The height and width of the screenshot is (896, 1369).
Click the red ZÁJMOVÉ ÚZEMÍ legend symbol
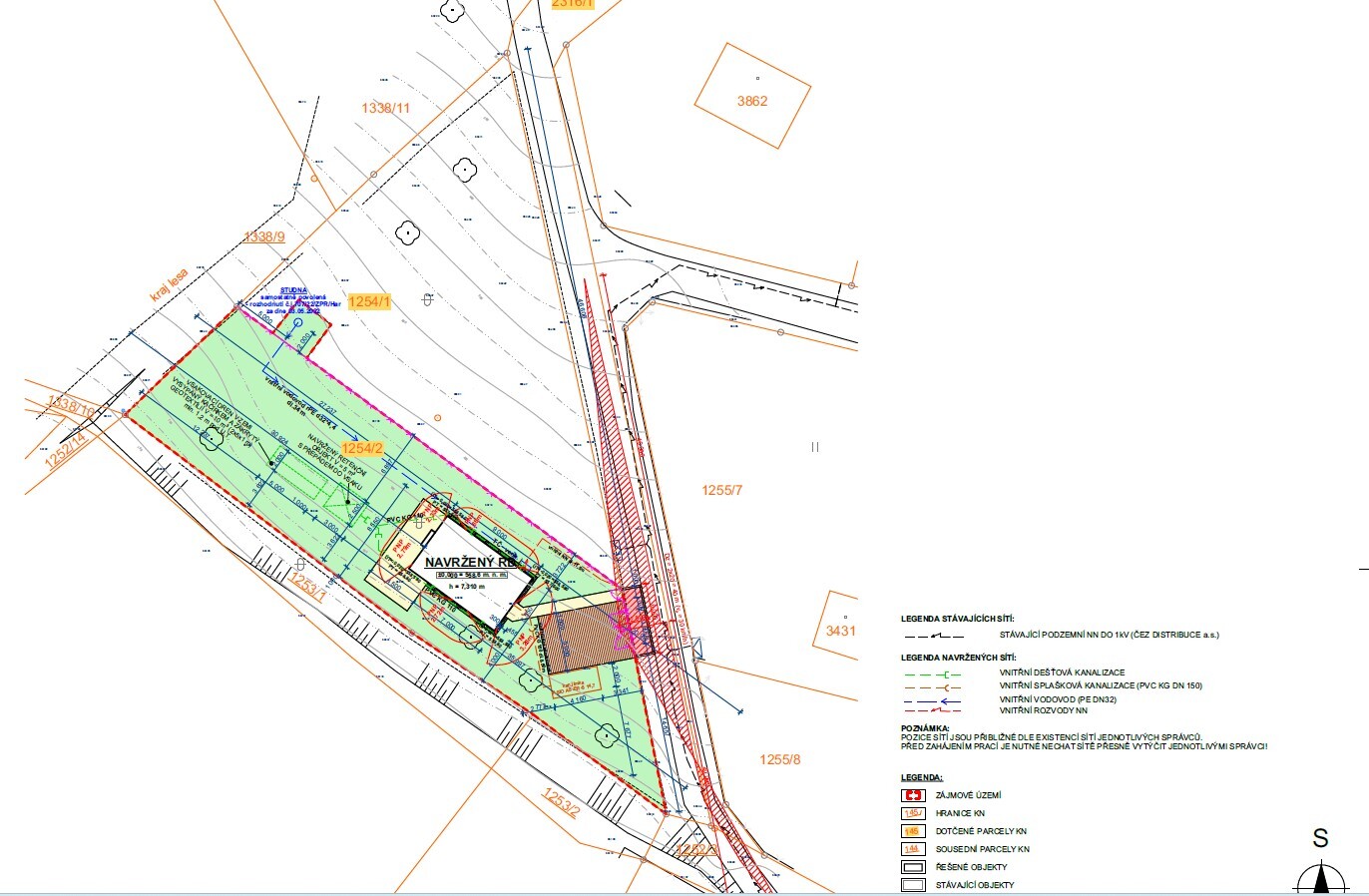point(912,795)
